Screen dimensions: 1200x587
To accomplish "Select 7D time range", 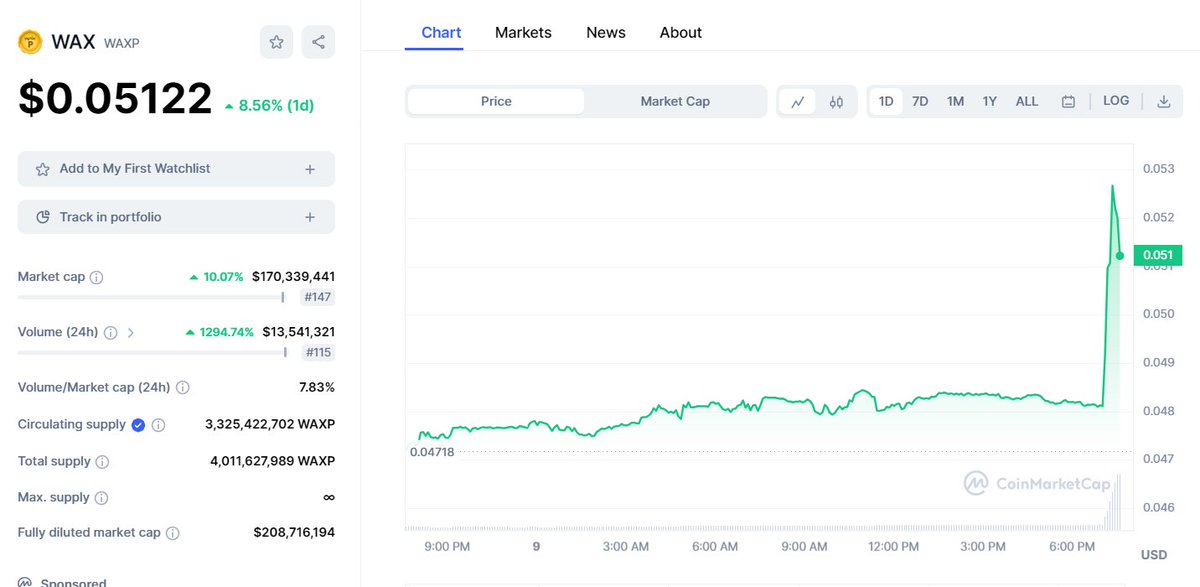I will [x=920, y=101].
